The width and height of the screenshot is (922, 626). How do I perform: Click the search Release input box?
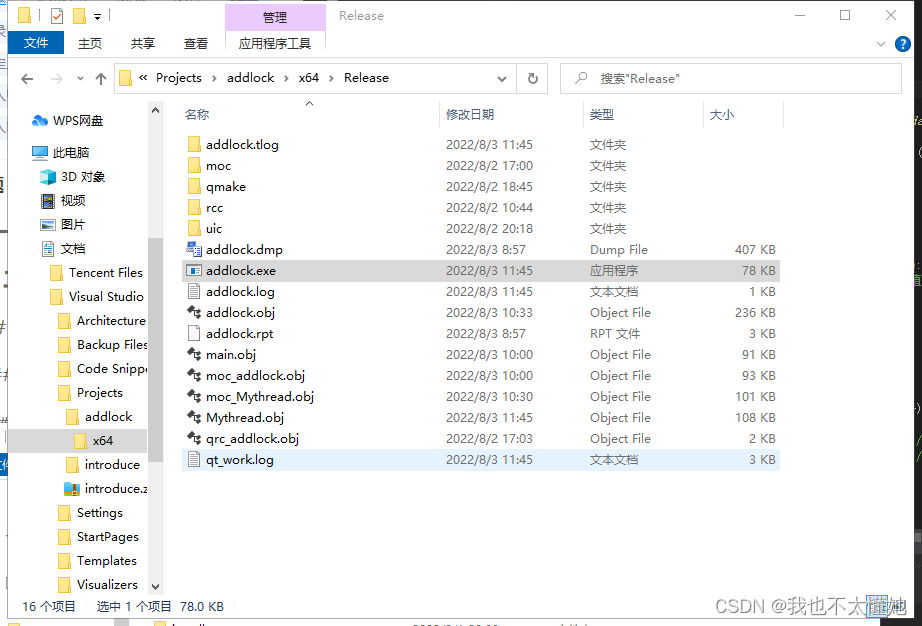click(730, 78)
